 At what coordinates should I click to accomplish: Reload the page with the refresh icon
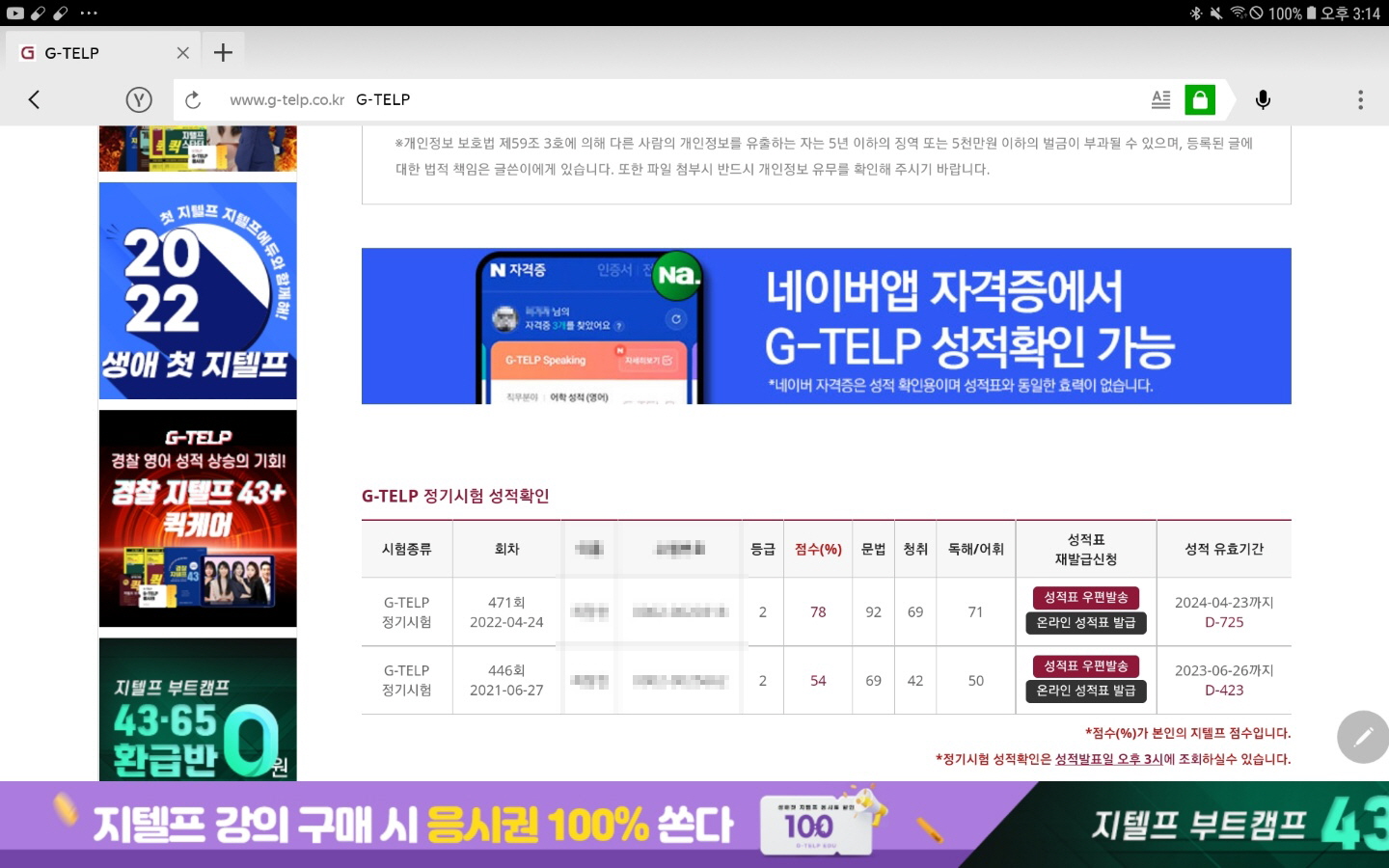[x=193, y=99]
